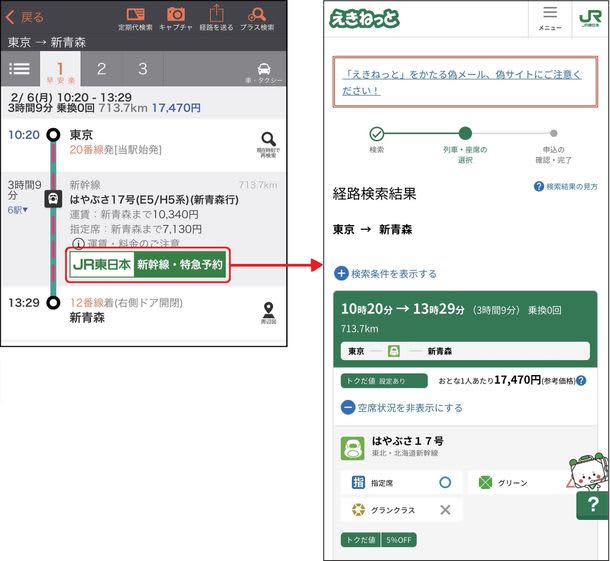610x561 pixels.
Task: Open the えきねっと メニュー hamburger
Action: pos(550,18)
